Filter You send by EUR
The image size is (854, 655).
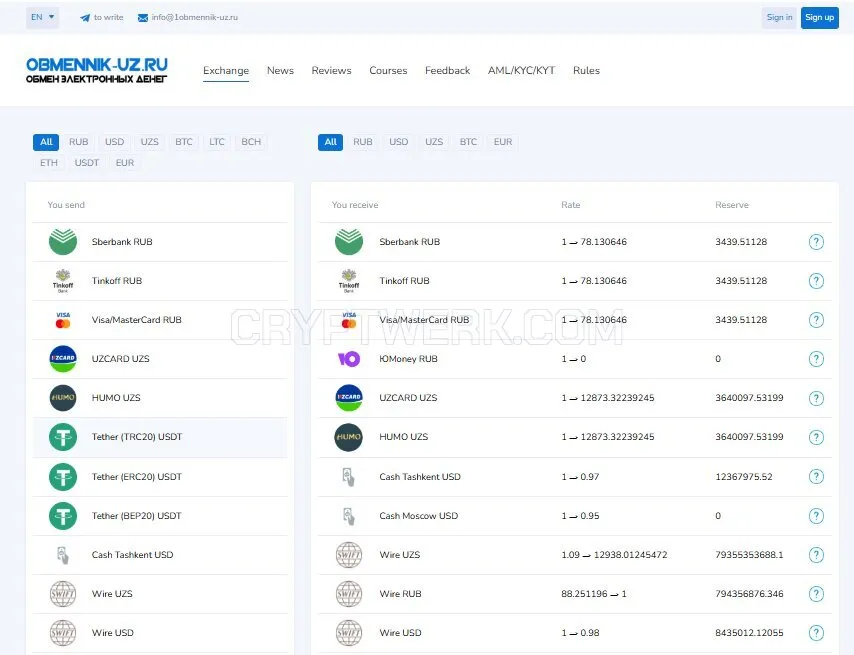tap(125, 163)
